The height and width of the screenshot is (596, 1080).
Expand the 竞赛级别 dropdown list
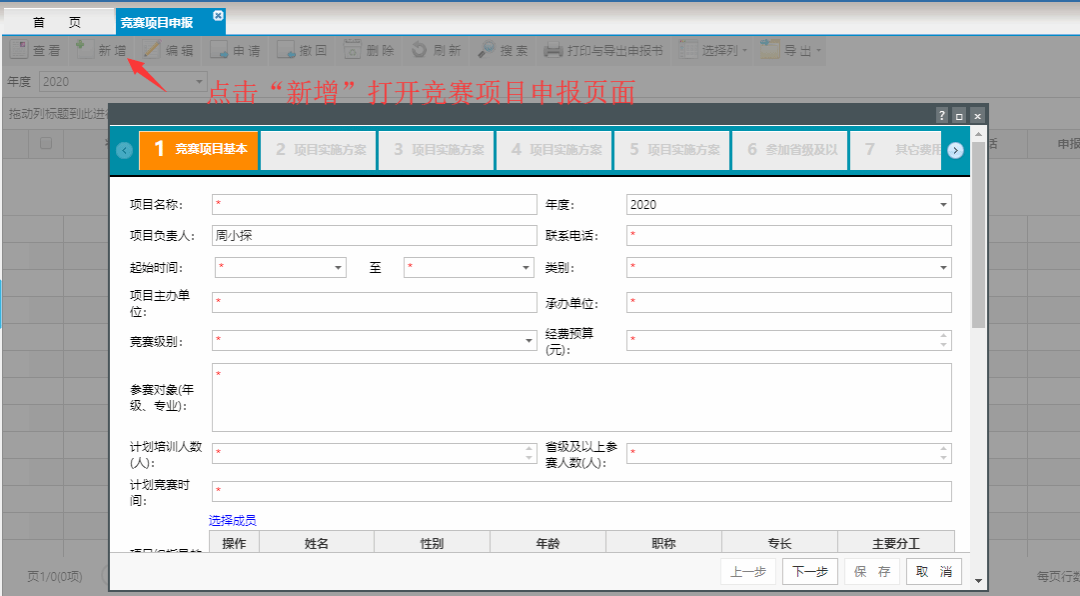(529, 341)
